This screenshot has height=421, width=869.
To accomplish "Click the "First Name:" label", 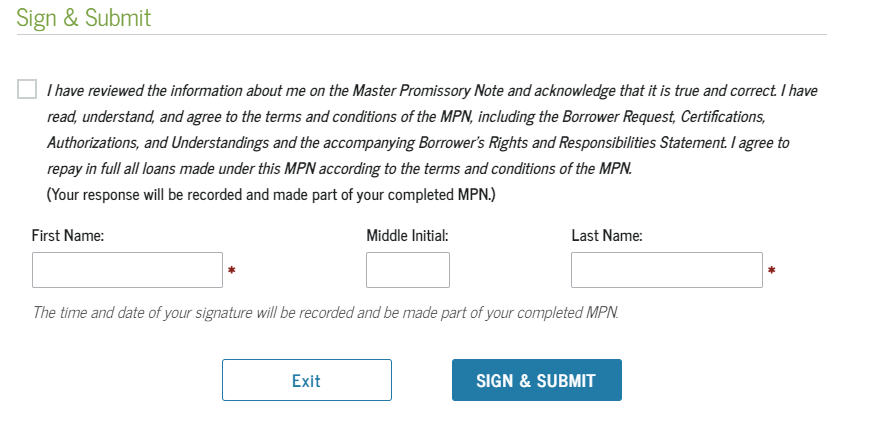I will coord(68,236).
